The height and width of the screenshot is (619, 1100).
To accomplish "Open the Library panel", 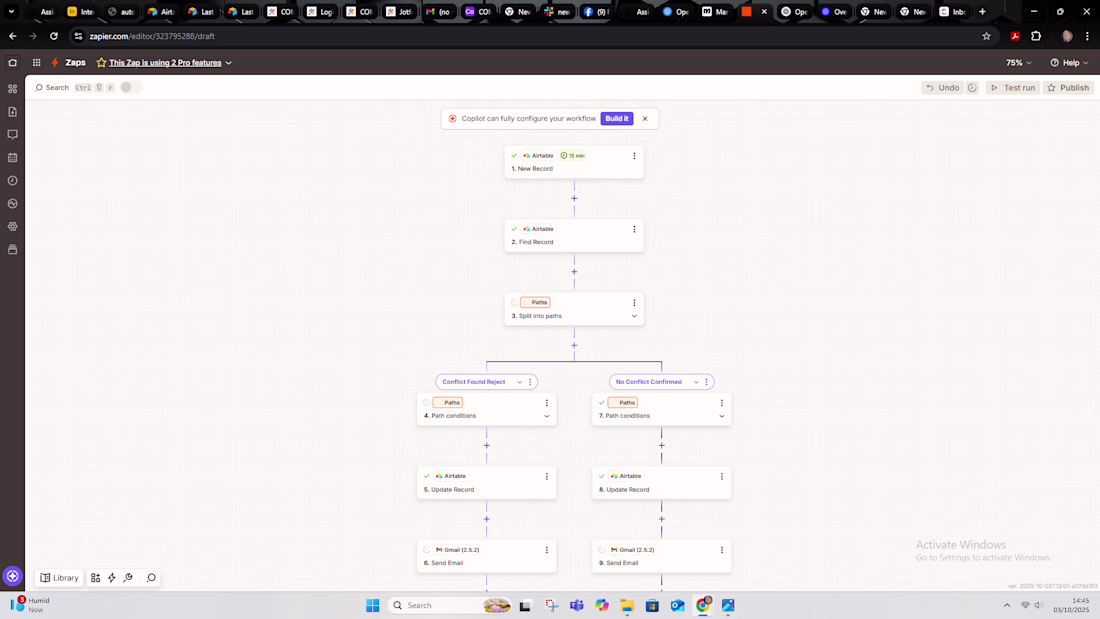I will pos(59,578).
